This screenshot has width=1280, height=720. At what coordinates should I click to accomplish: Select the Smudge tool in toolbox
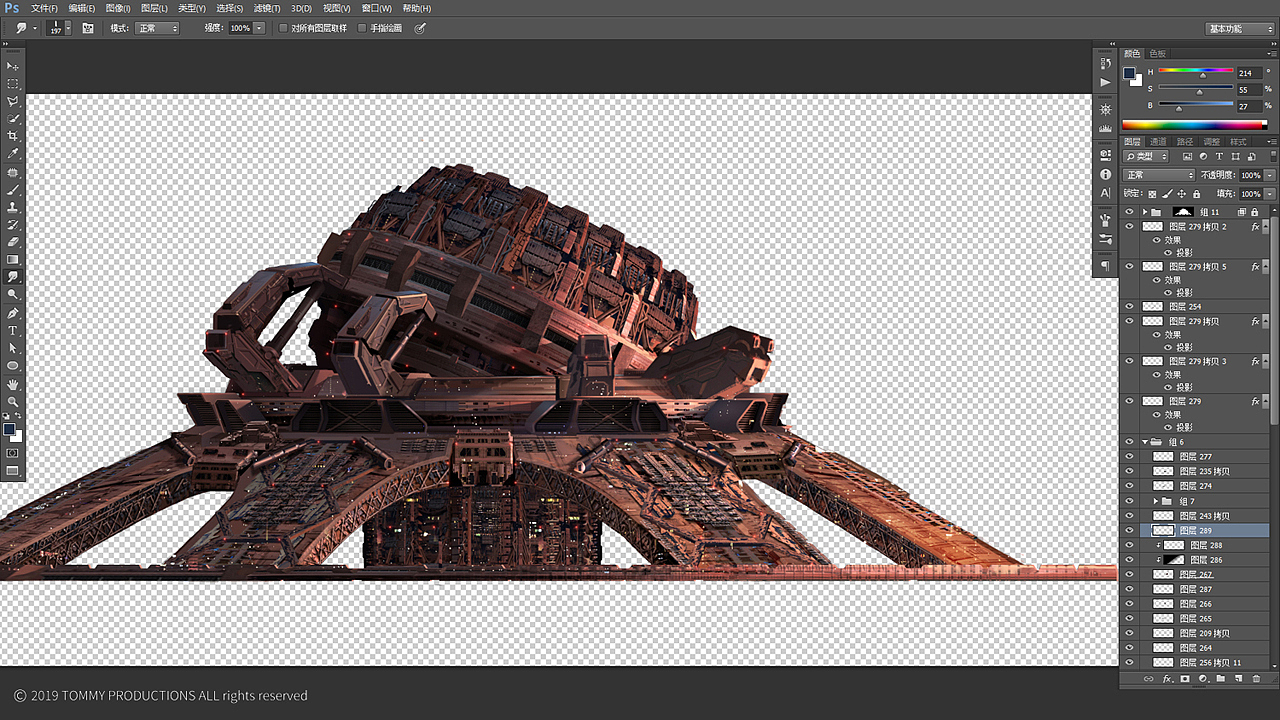coord(13,277)
